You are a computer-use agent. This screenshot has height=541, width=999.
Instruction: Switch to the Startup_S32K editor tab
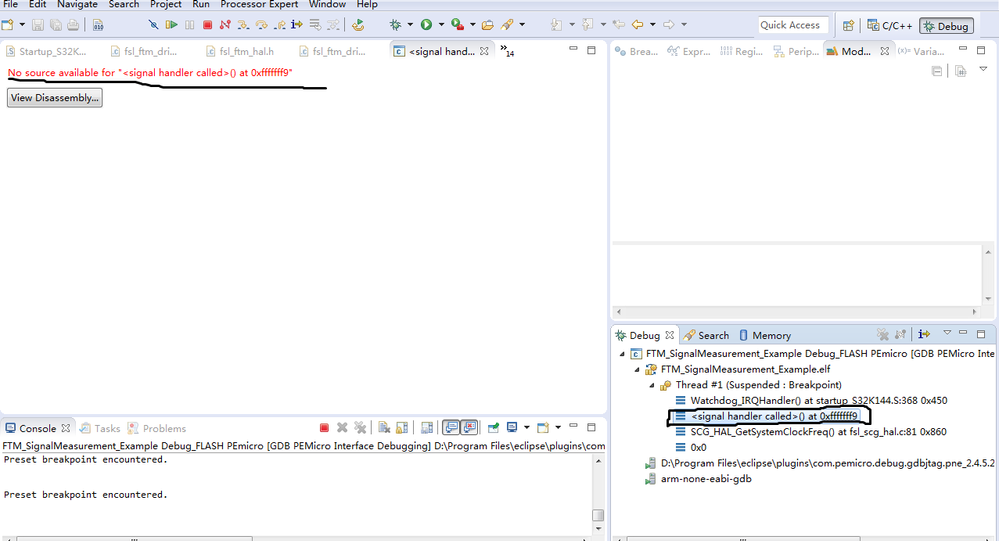(46, 52)
